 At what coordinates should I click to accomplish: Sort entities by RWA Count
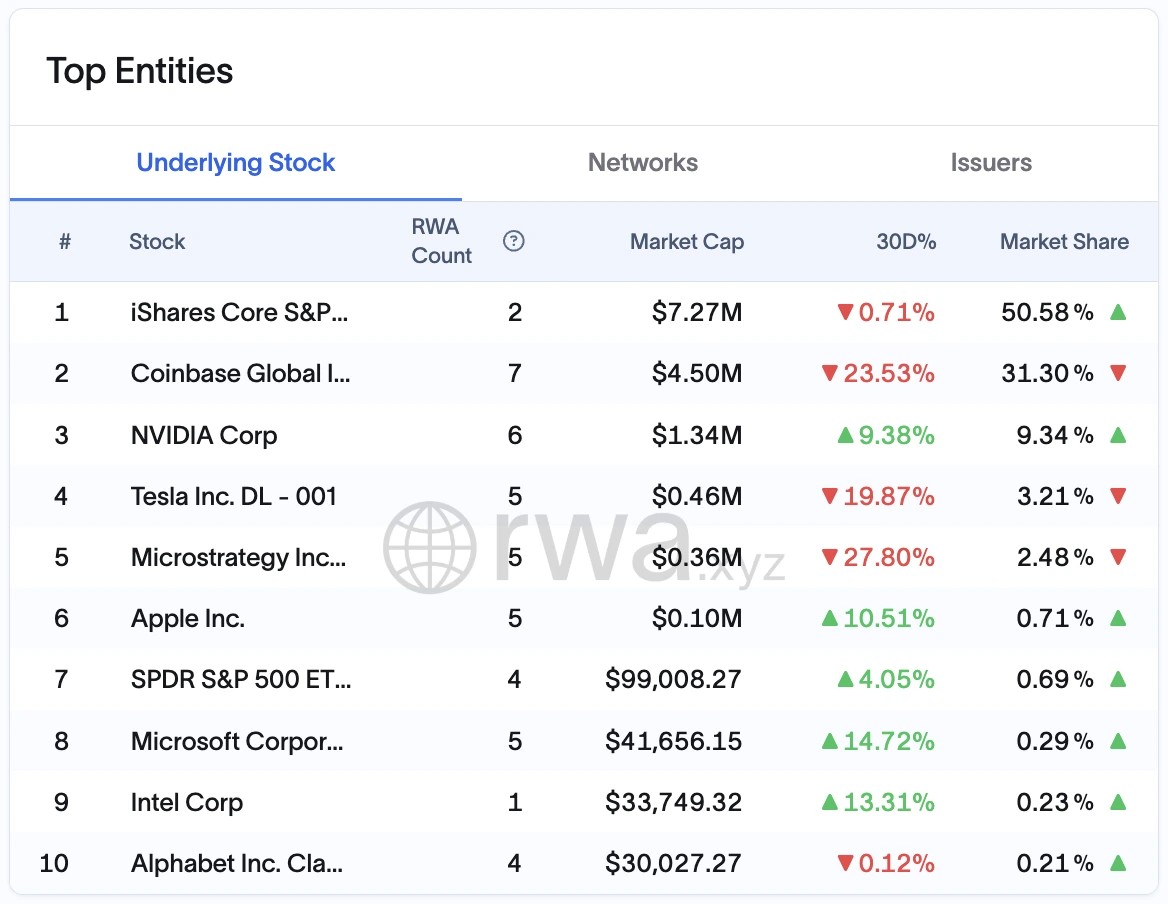tap(441, 241)
